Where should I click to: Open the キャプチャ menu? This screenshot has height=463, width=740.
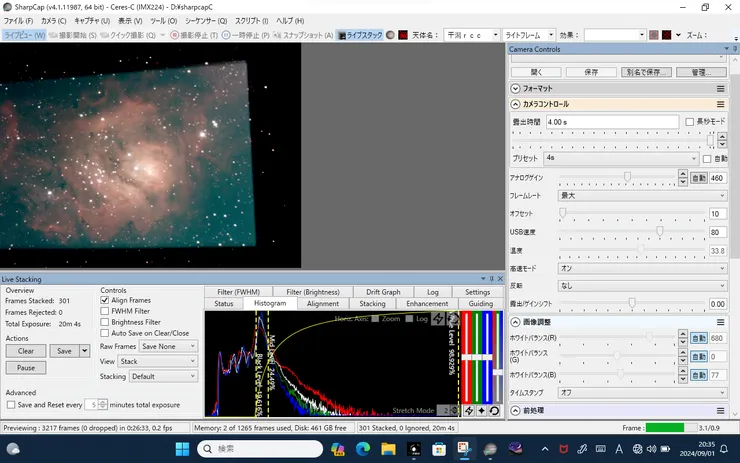point(92,20)
